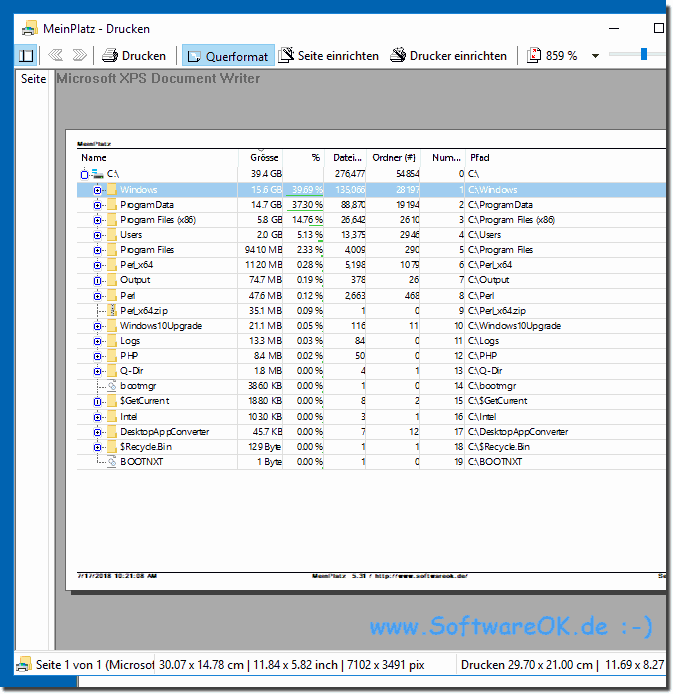Click the Grösse column header
Image resolution: width=673 pixels, height=694 pixels.
pyautogui.click(x=264, y=158)
